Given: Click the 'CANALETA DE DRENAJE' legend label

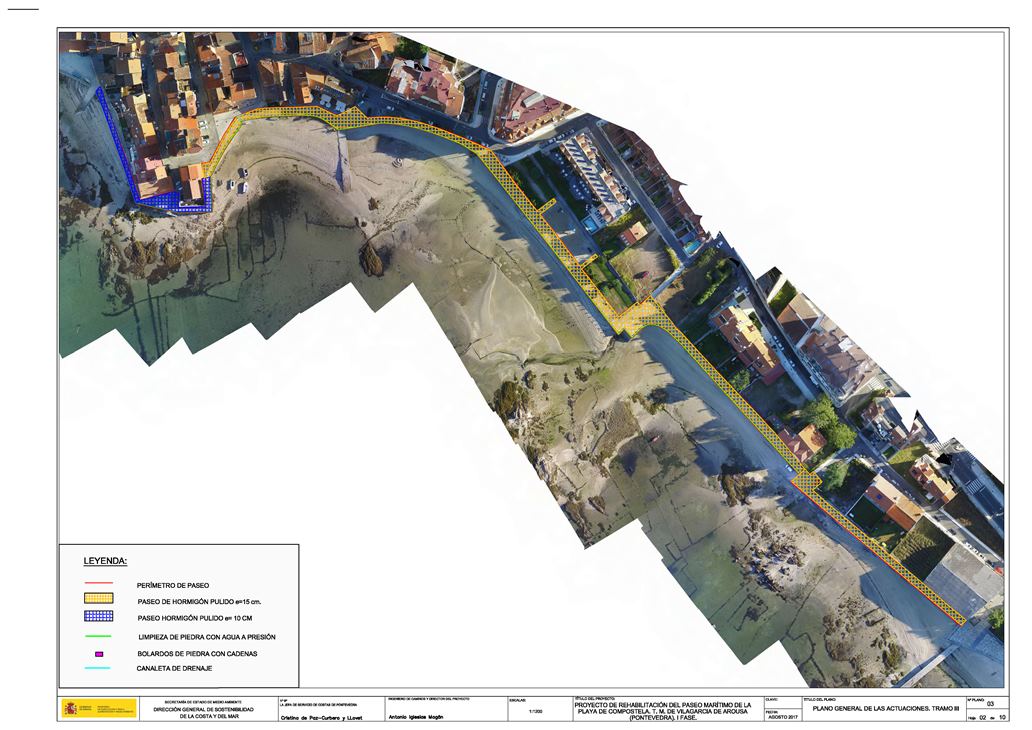Looking at the screenshot, I should point(175,668).
